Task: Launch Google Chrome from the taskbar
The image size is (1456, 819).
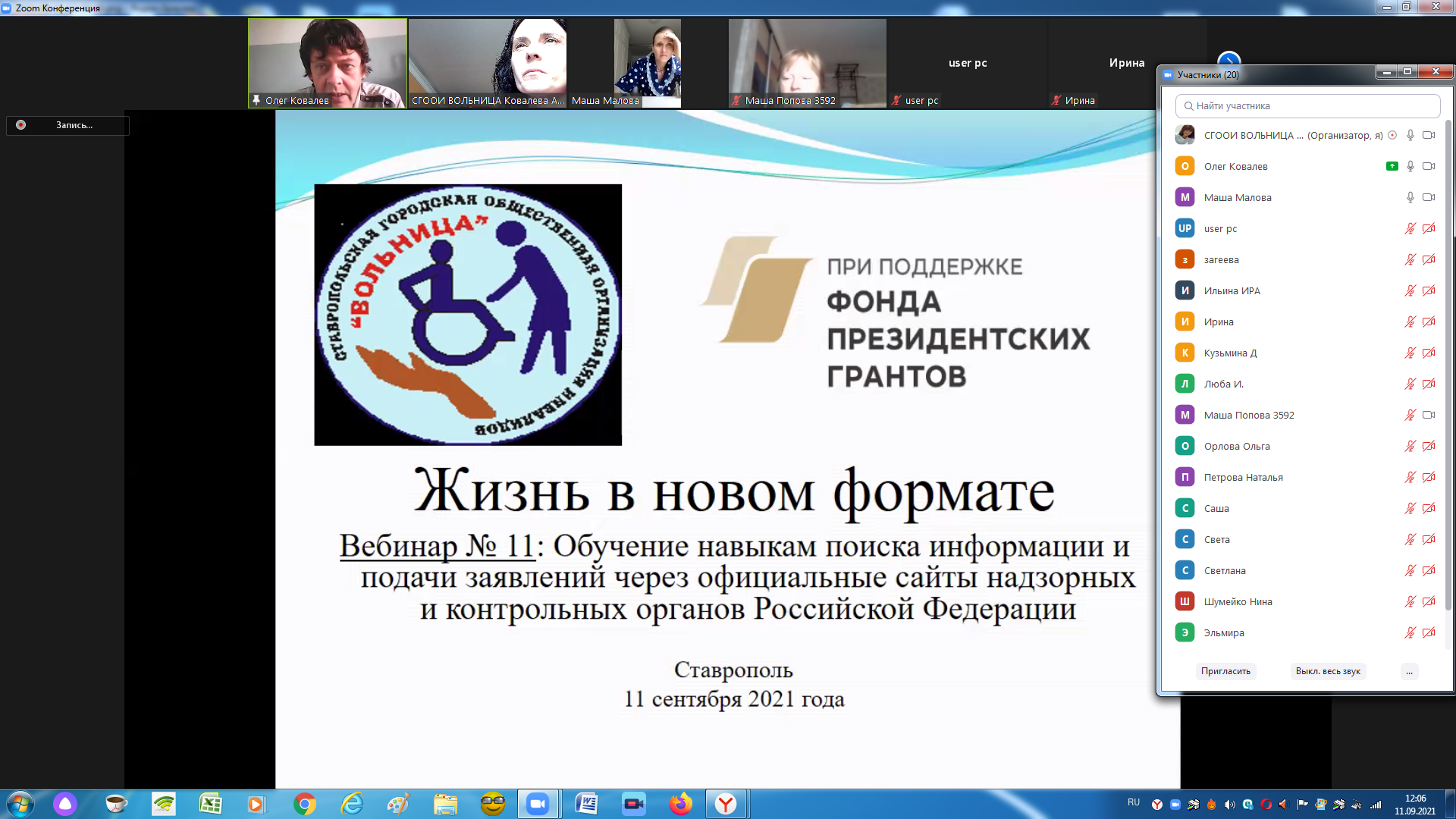Action: (304, 804)
